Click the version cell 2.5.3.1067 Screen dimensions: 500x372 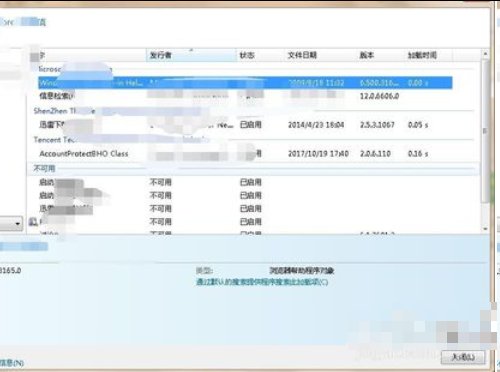(x=377, y=125)
